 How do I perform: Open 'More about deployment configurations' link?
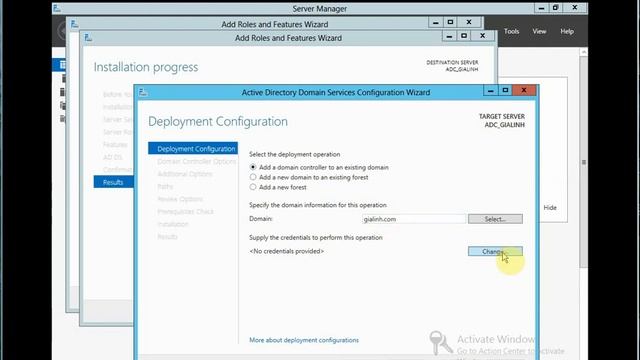(304, 340)
